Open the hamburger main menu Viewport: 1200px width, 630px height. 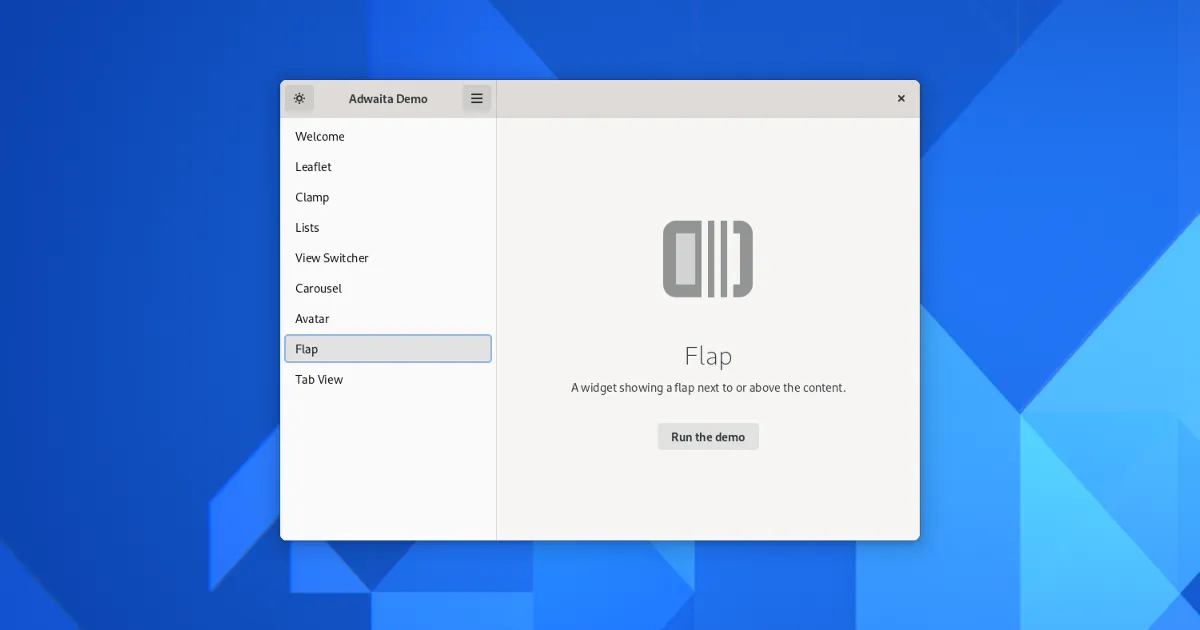(x=477, y=98)
